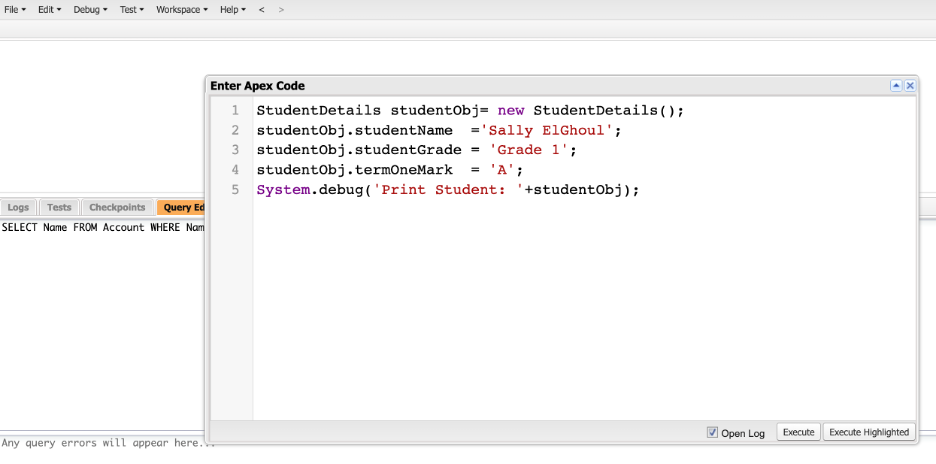The height and width of the screenshot is (464, 936).
Task: Expand the Edit dropdown menu
Action: pos(49,9)
